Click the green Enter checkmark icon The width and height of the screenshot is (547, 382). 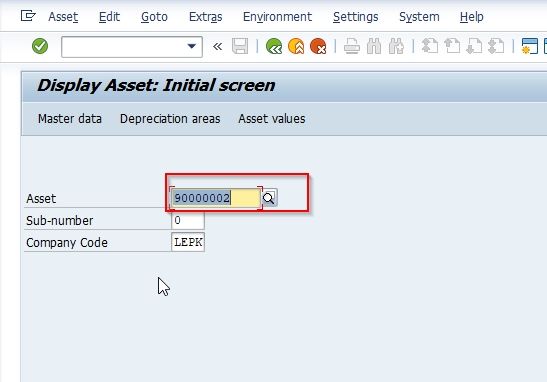(x=40, y=46)
